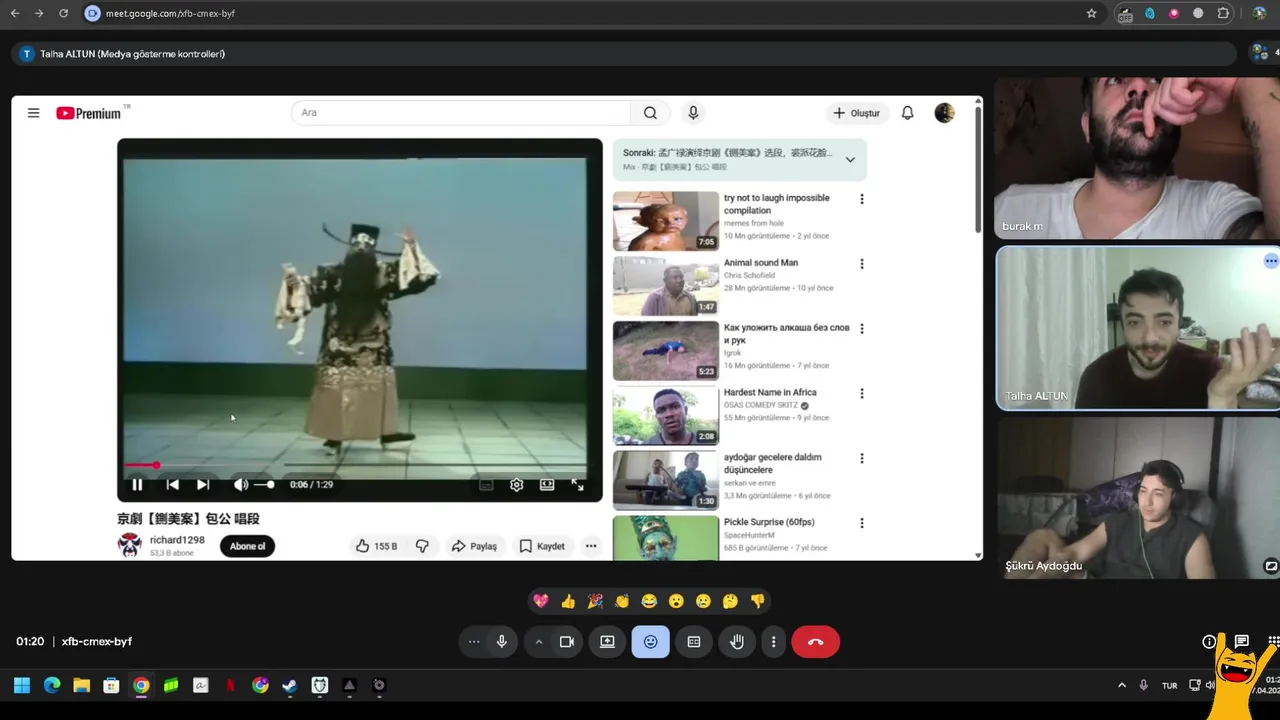Send the thinking face reaction
The height and width of the screenshot is (720, 1280).
[x=730, y=601]
